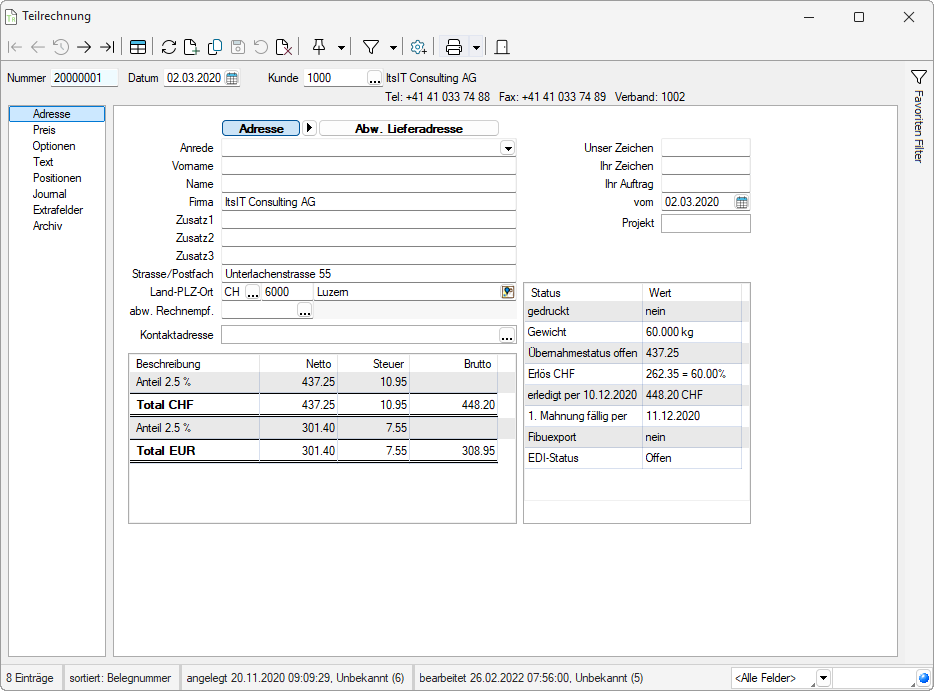Click the Kunde lookup ellipsis button

[374, 78]
